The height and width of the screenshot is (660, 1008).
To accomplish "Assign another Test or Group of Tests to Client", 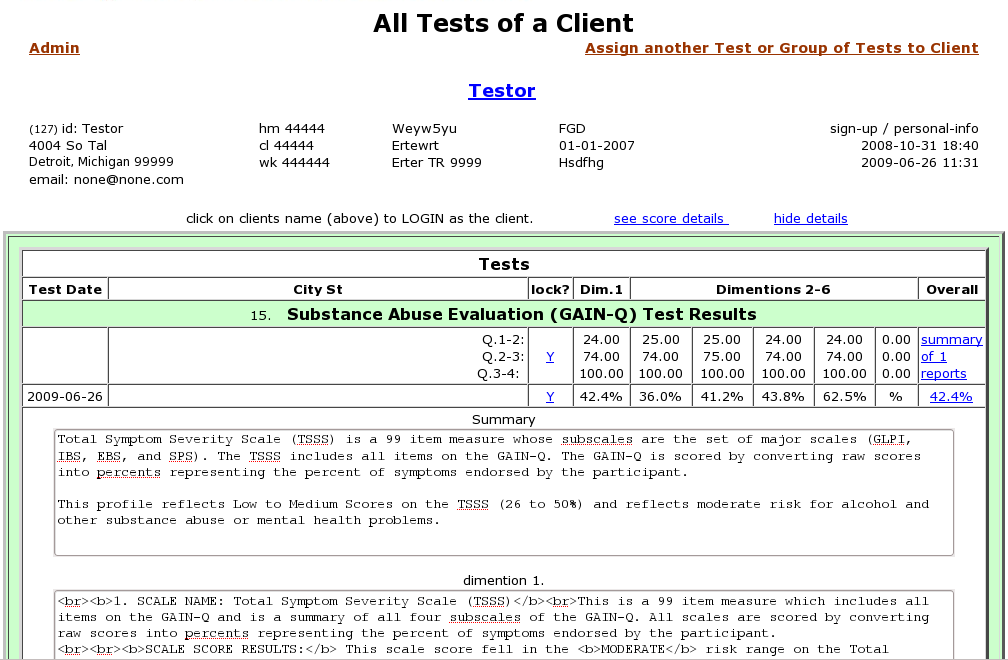I will tap(782, 48).
